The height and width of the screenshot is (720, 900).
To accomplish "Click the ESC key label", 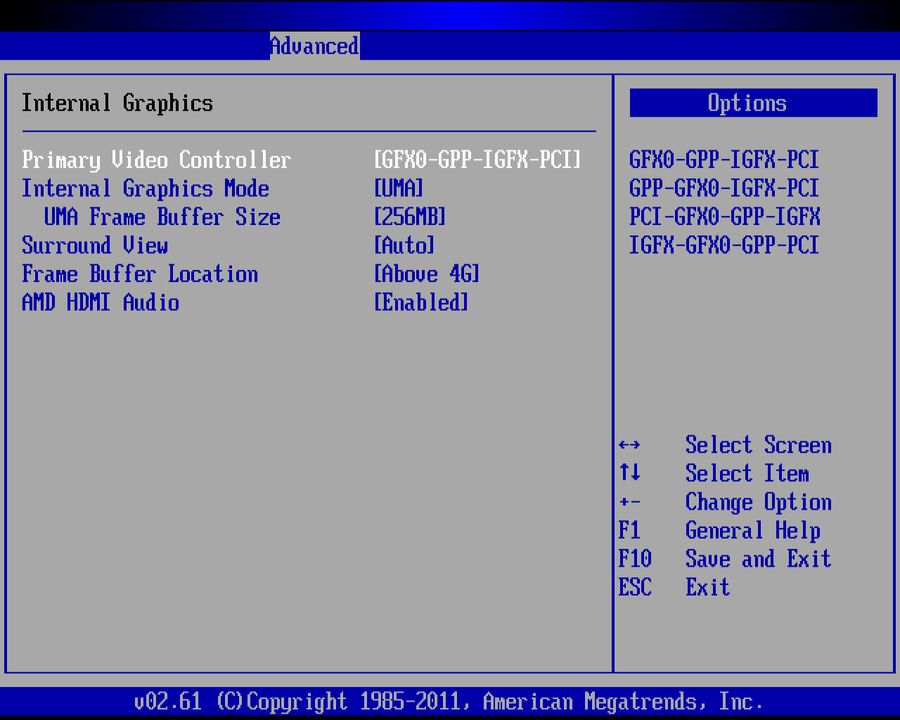I will tap(635, 587).
